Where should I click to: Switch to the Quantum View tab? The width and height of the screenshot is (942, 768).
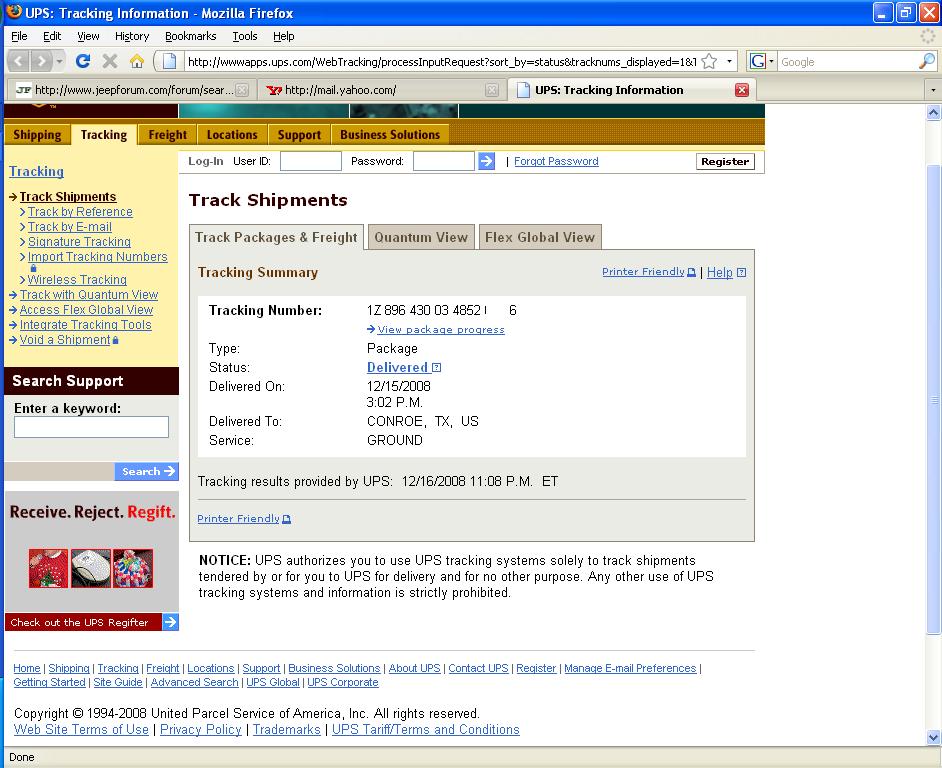click(x=421, y=237)
